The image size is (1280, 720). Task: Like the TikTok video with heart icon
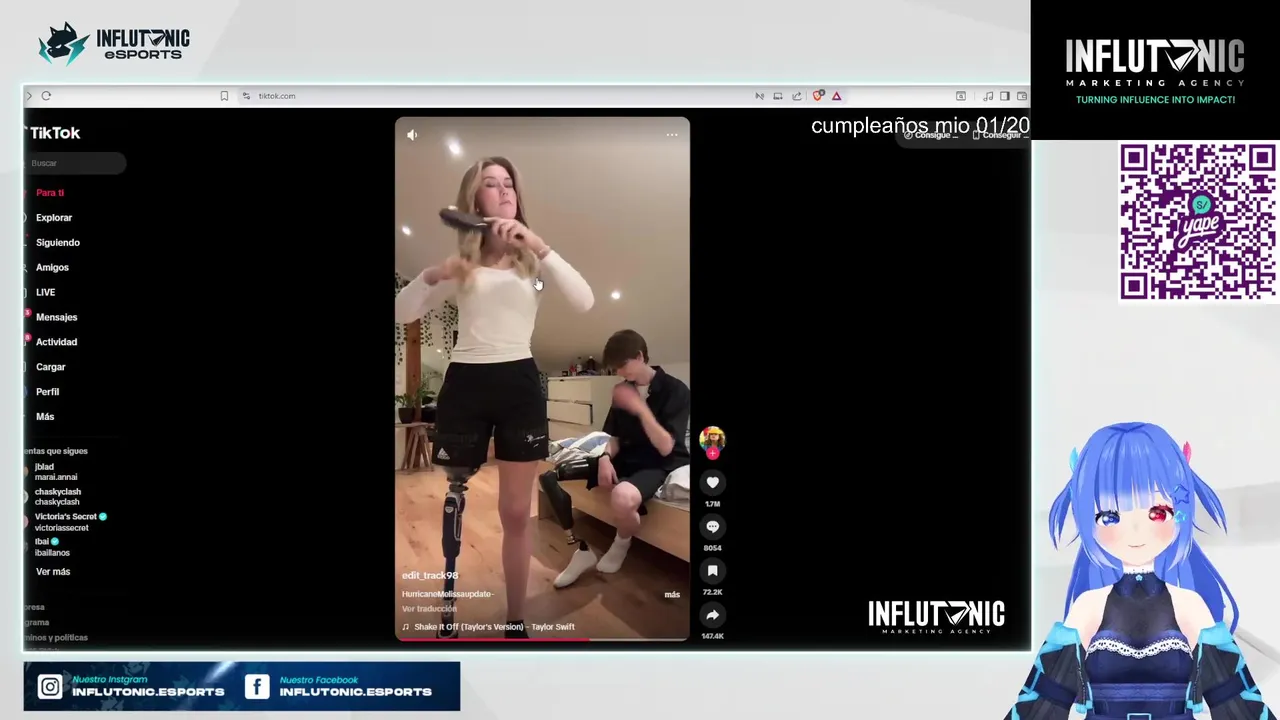tap(712, 483)
